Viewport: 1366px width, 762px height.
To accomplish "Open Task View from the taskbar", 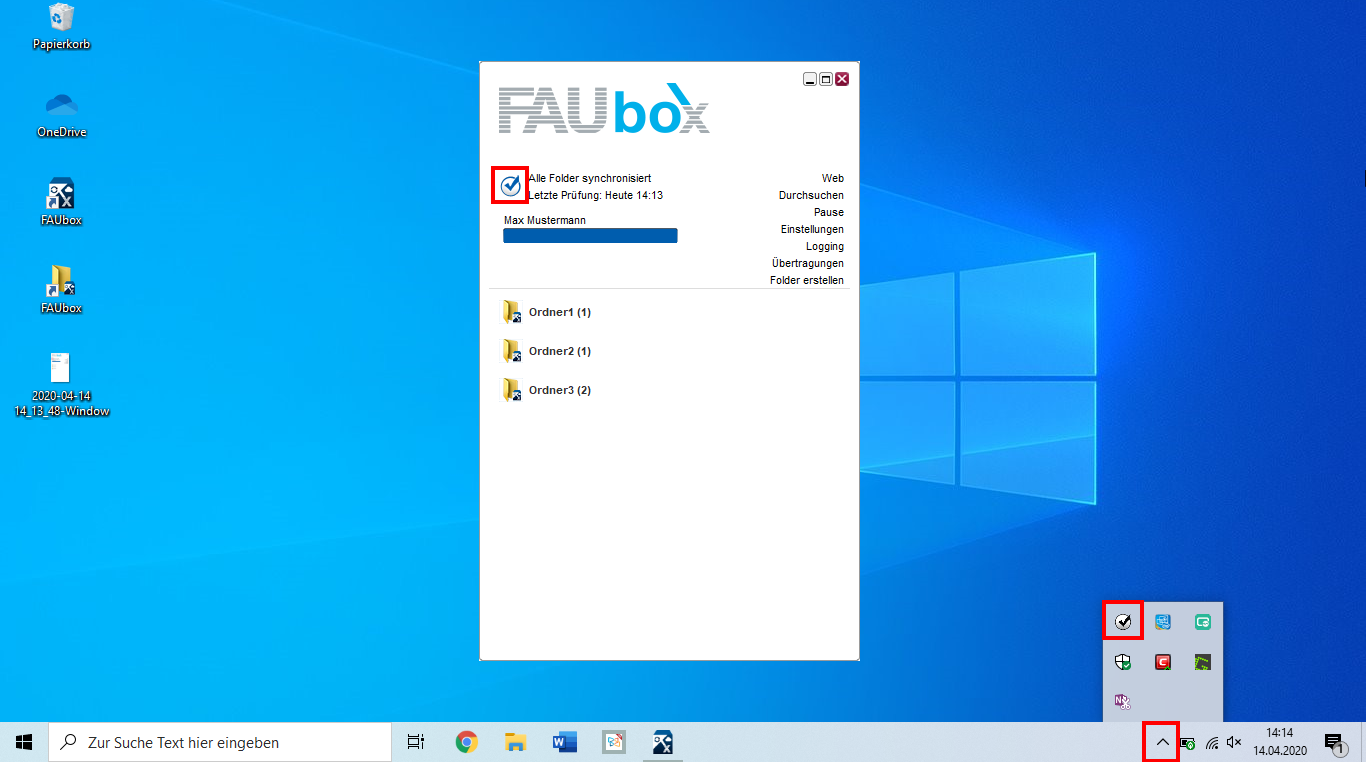I will point(416,742).
